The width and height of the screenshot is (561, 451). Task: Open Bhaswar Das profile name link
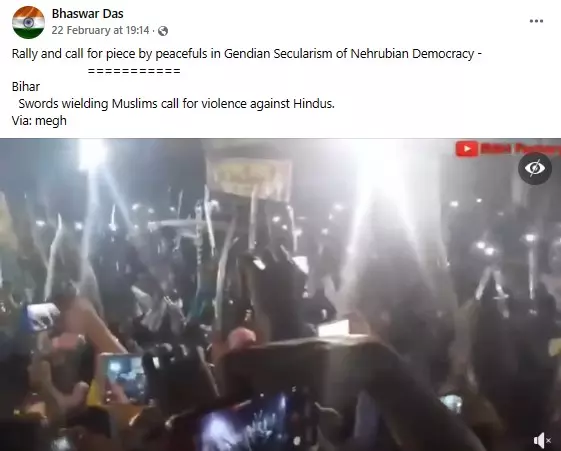point(87,14)
